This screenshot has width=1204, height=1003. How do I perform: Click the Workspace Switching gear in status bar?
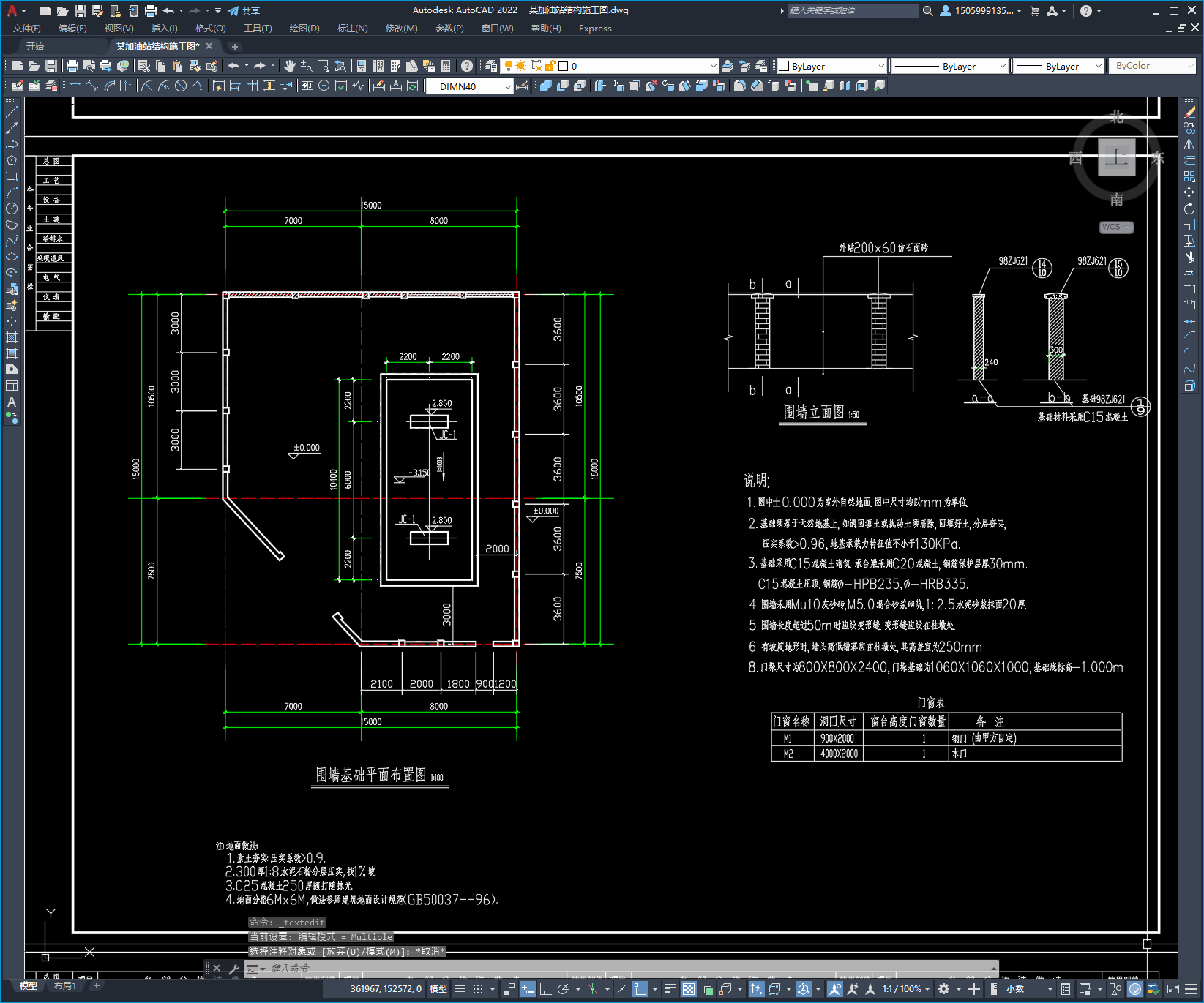944,989
